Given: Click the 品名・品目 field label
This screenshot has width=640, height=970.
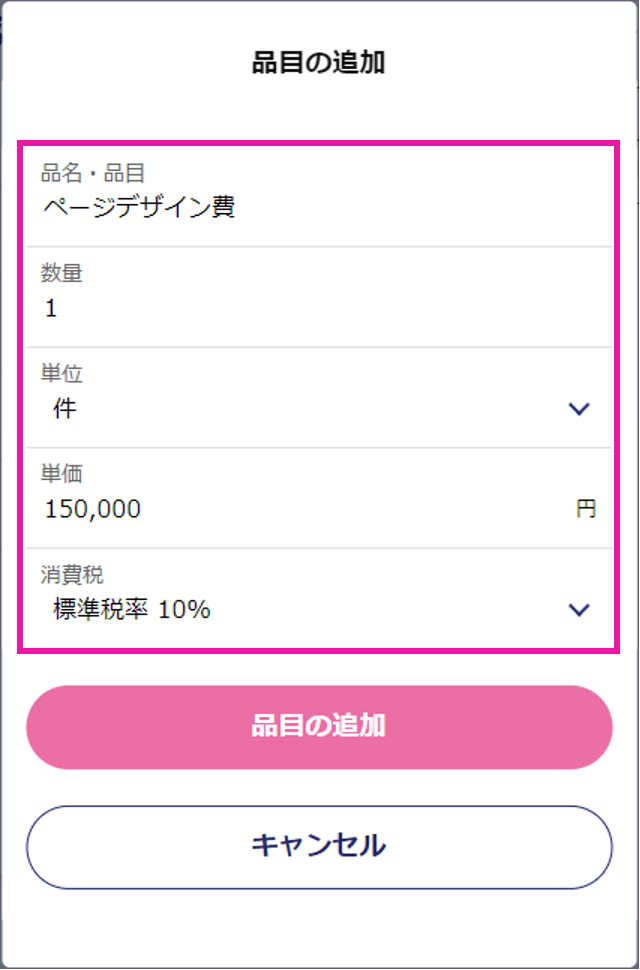Looking at the screenshot, I should tap(93, 174).
